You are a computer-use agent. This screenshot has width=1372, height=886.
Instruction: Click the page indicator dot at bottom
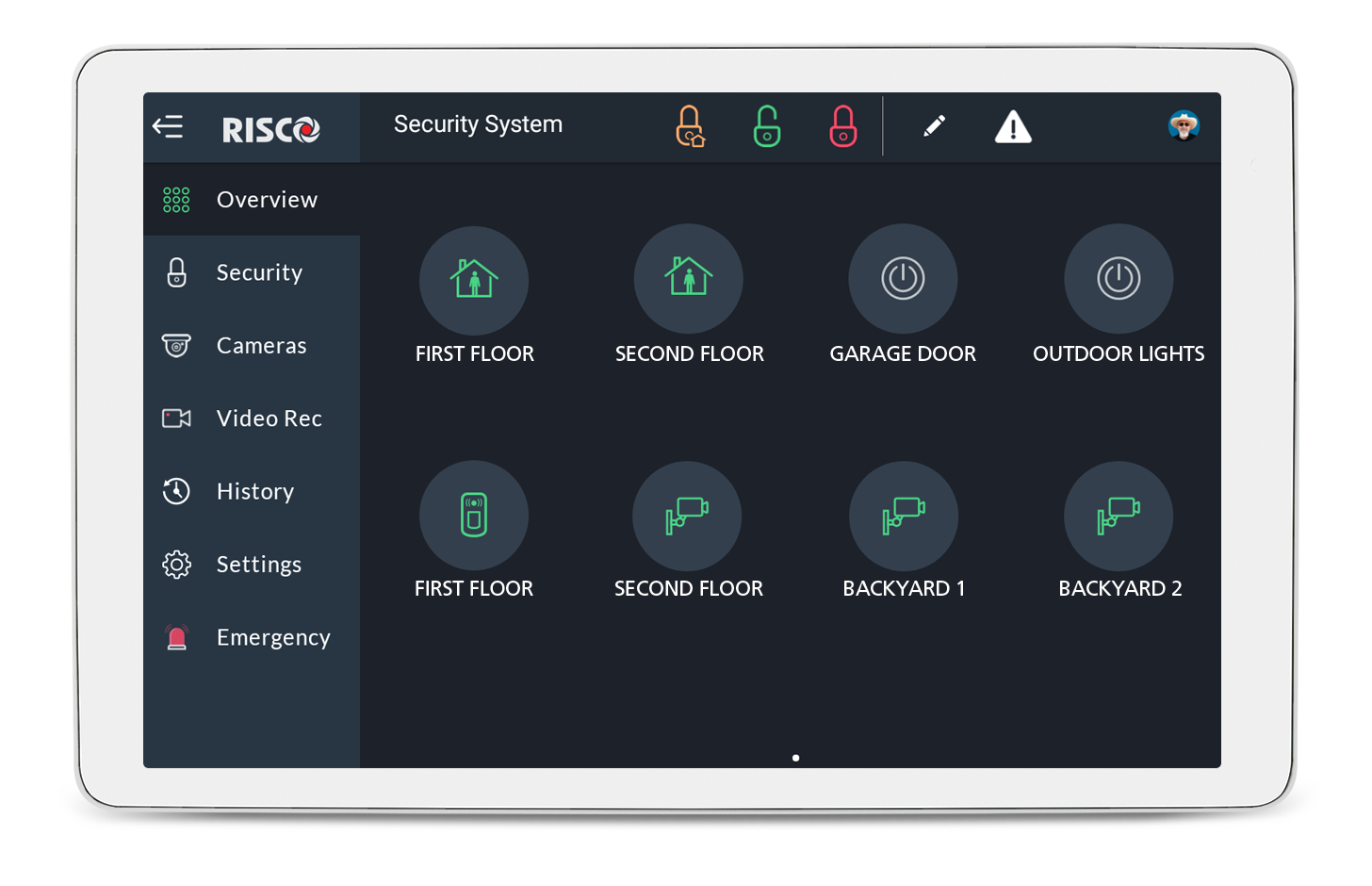[x=796, y=758]
